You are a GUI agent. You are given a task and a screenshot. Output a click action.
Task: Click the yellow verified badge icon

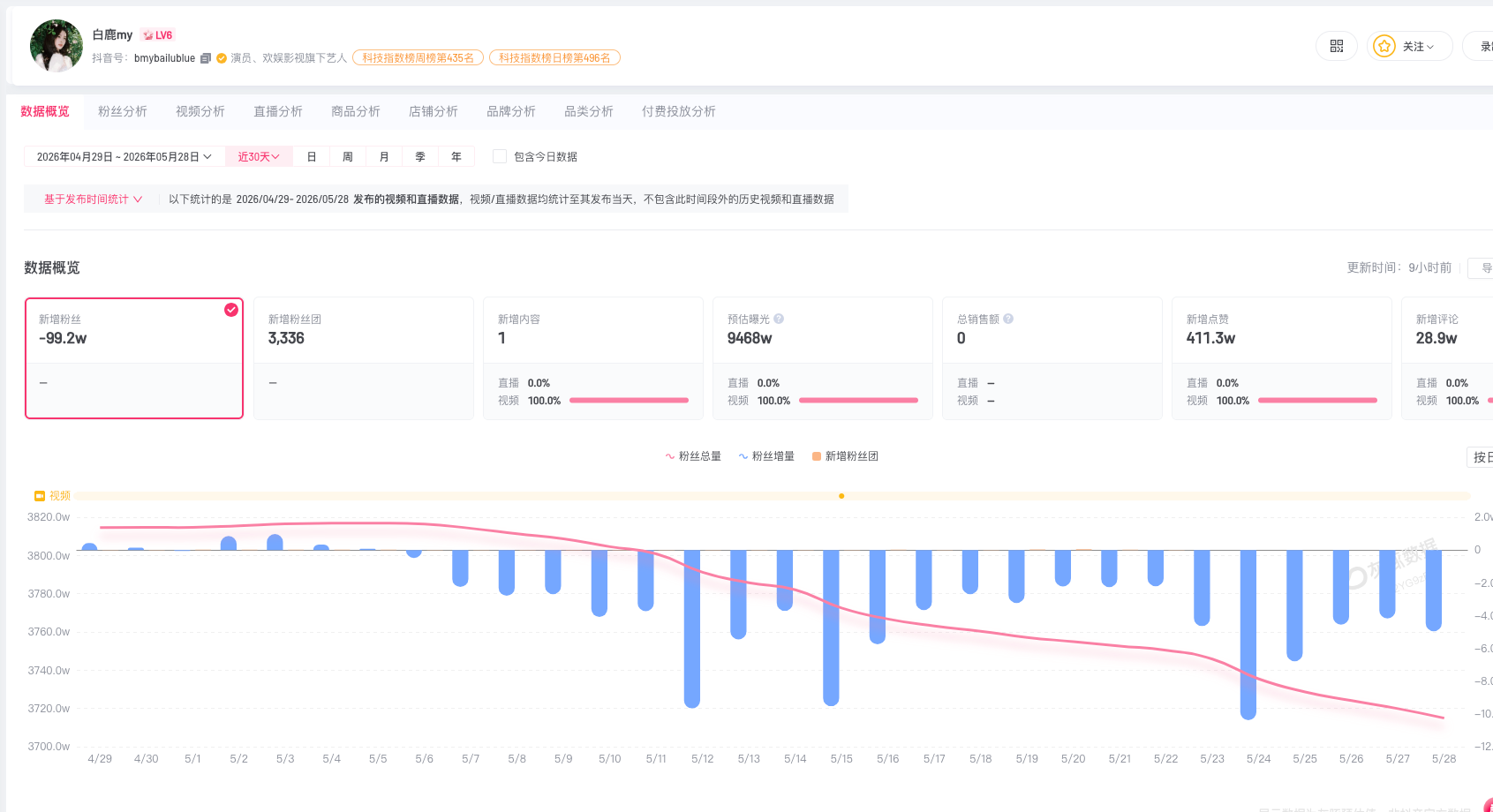222,58
